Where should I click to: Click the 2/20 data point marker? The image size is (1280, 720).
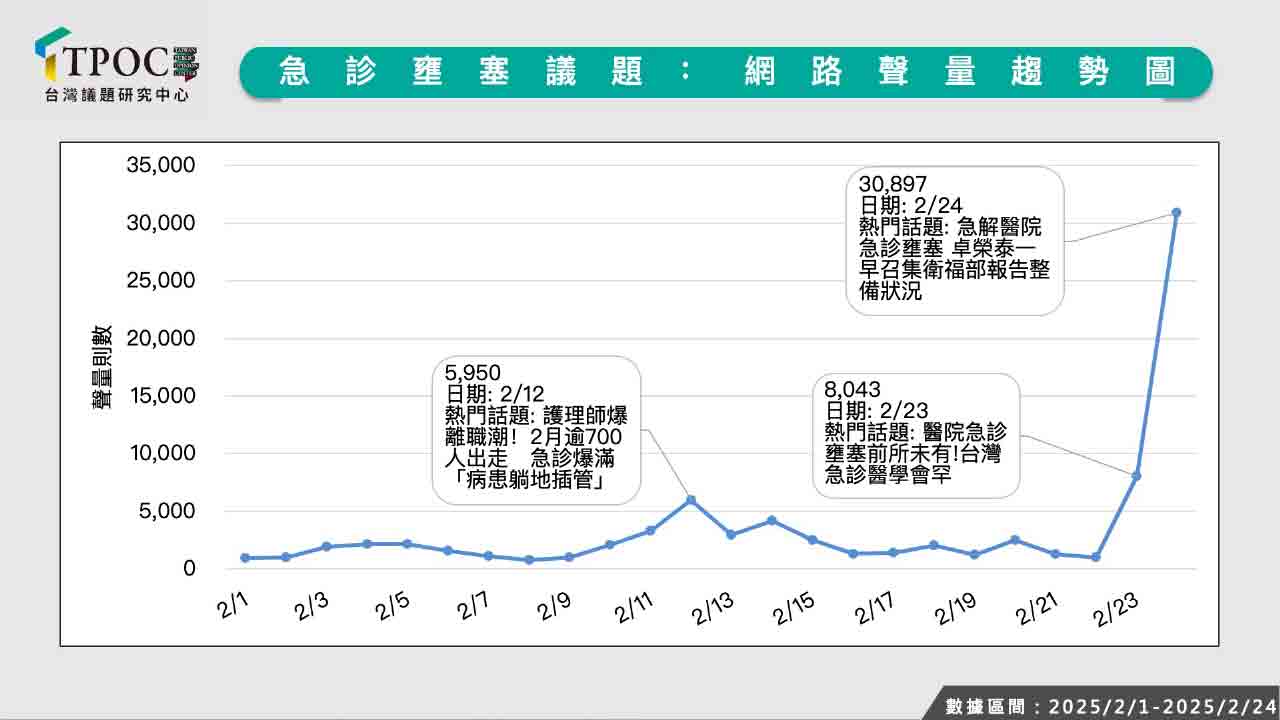pyautogui.click(x=1015, y=540)
